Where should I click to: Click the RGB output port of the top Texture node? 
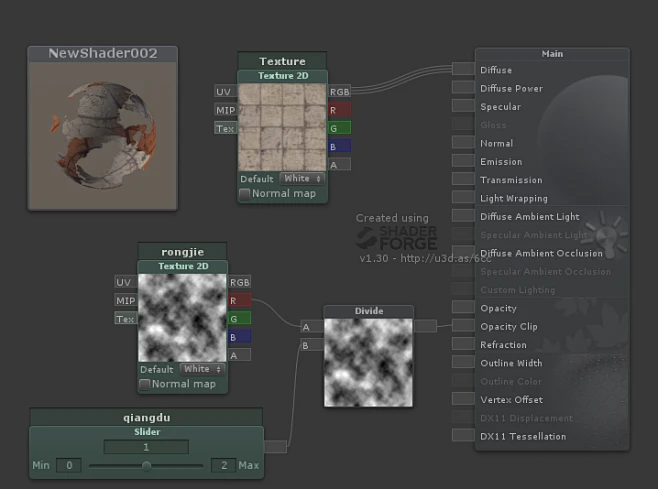click(340, 91)
